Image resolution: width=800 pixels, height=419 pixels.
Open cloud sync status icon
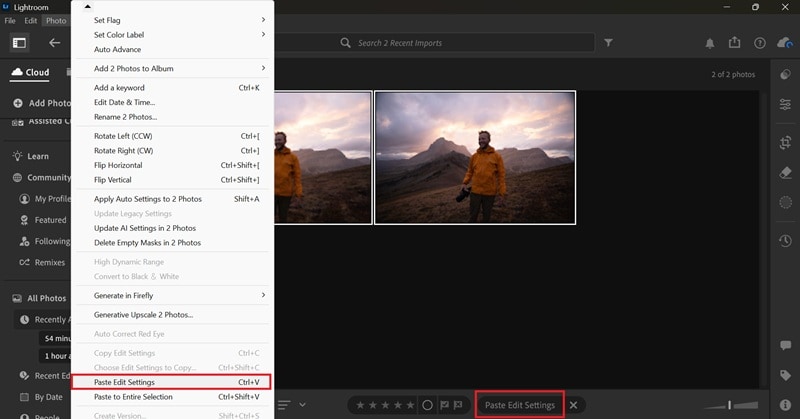(785, 43)
